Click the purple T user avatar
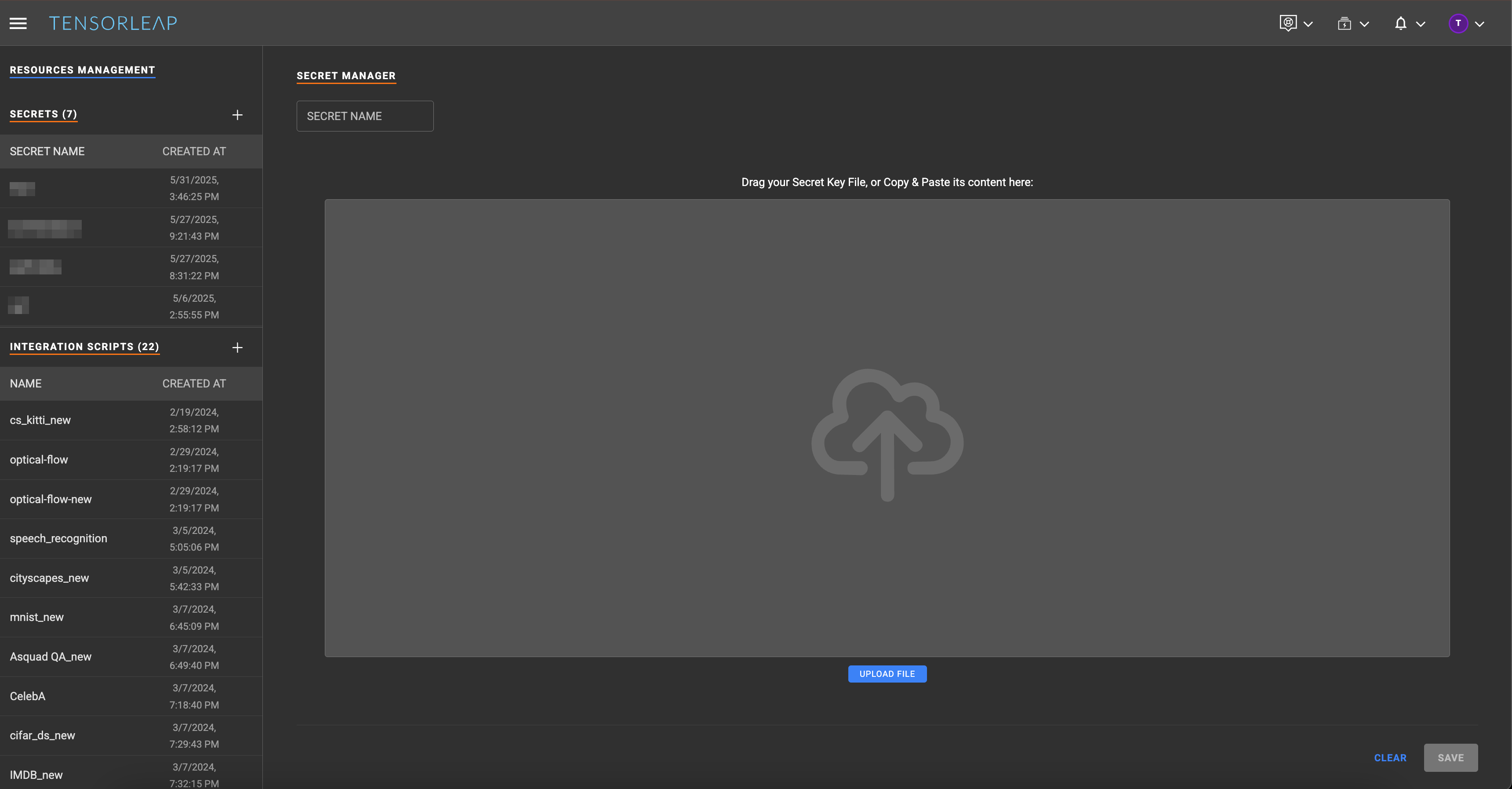 point(1458,23)
